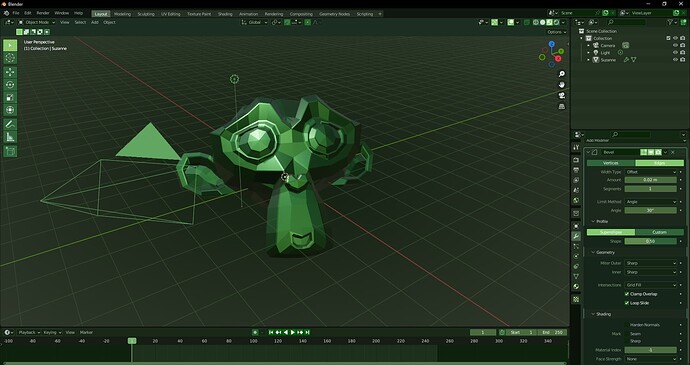Open the Render menu

pyautogui.click(x=43, y=13)
